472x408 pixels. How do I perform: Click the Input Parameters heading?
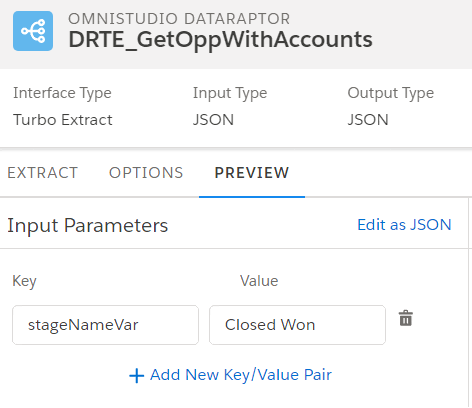88,226
